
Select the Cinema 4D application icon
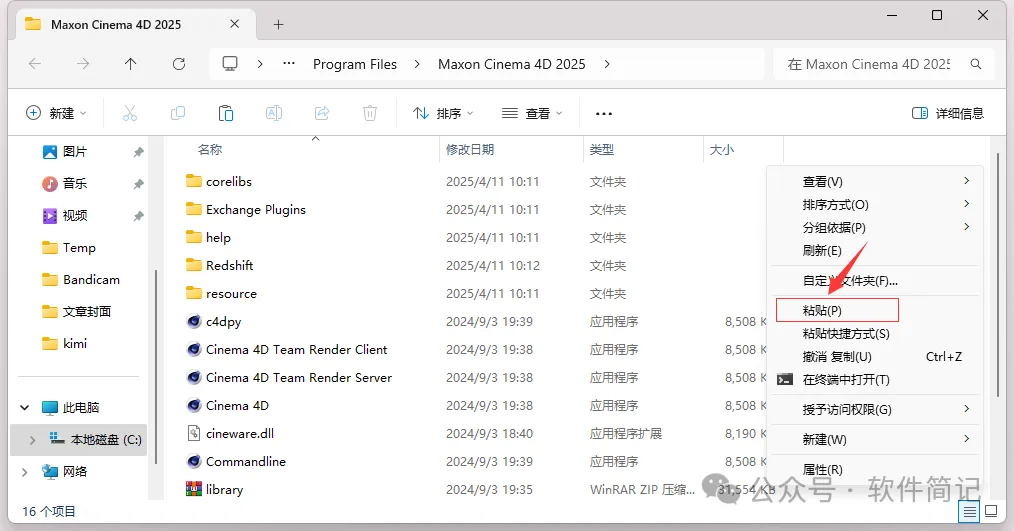[x=193, y=406]
